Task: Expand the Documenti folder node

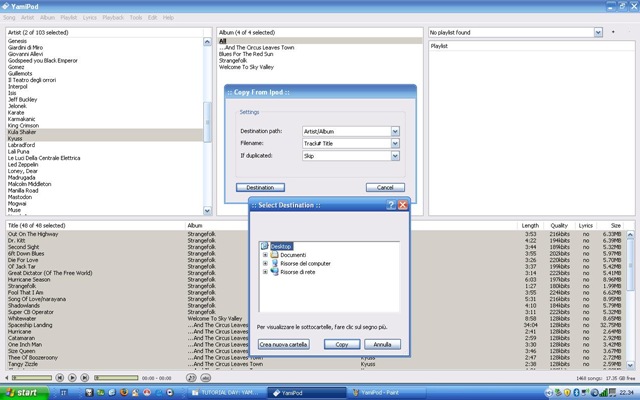Action: click(265, 254)
